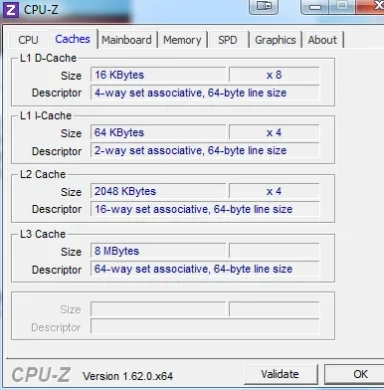Screen dimensions: 384x390
Task: Click the L1 D-Cache multiplier x 8
Action: click(x=274, y=75)
